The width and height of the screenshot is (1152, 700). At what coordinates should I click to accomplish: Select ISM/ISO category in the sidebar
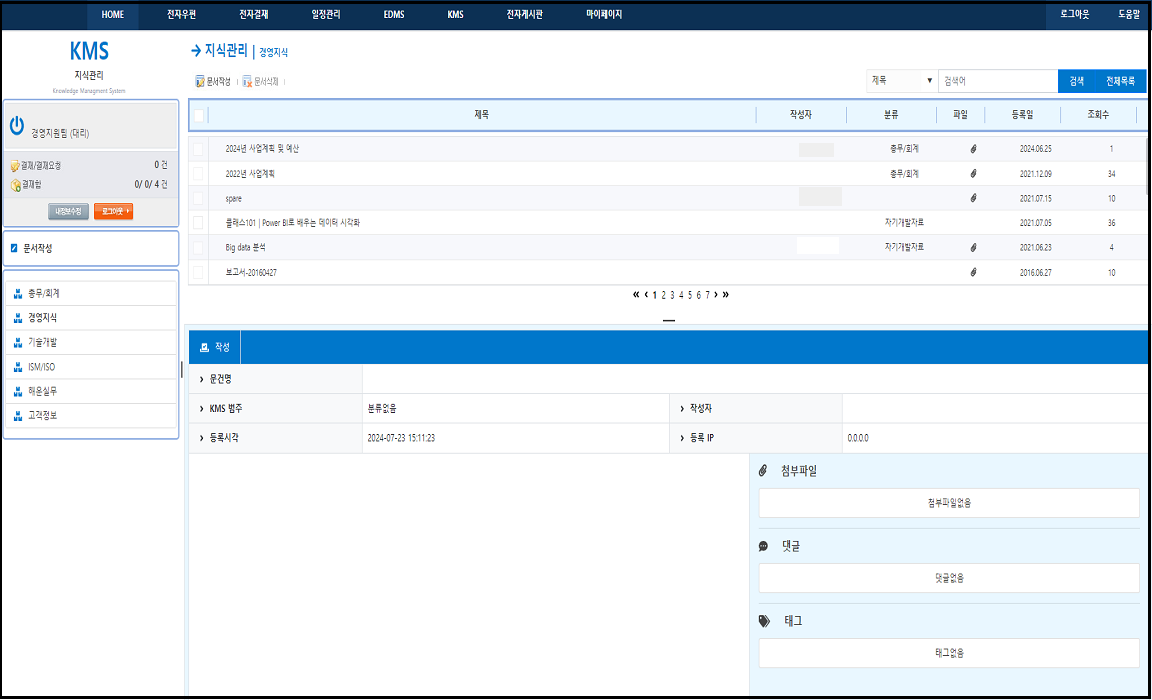(x=91, y=367)
